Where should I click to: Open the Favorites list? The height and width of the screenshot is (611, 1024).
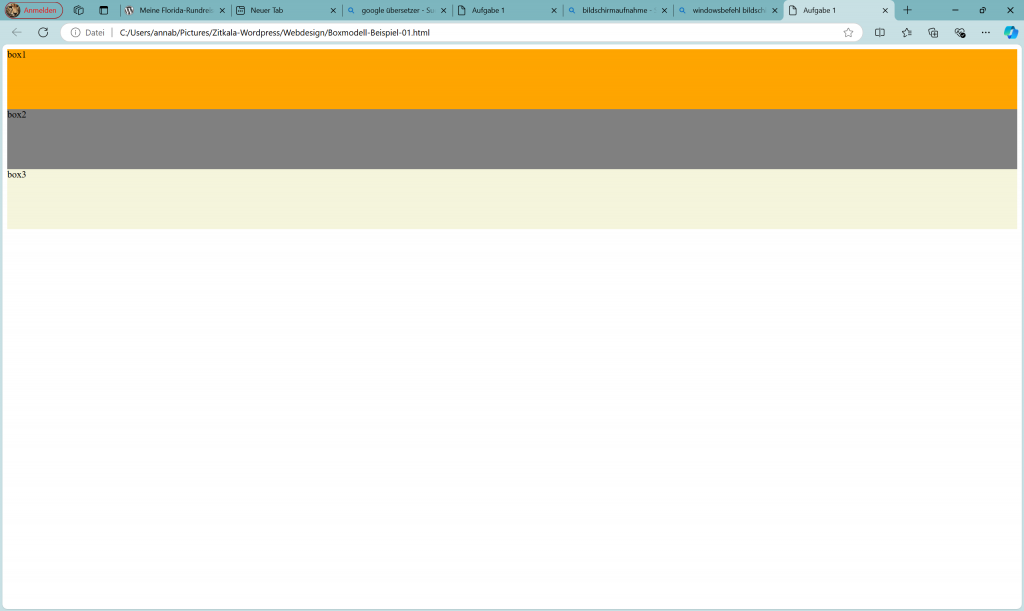pos(906,32)
